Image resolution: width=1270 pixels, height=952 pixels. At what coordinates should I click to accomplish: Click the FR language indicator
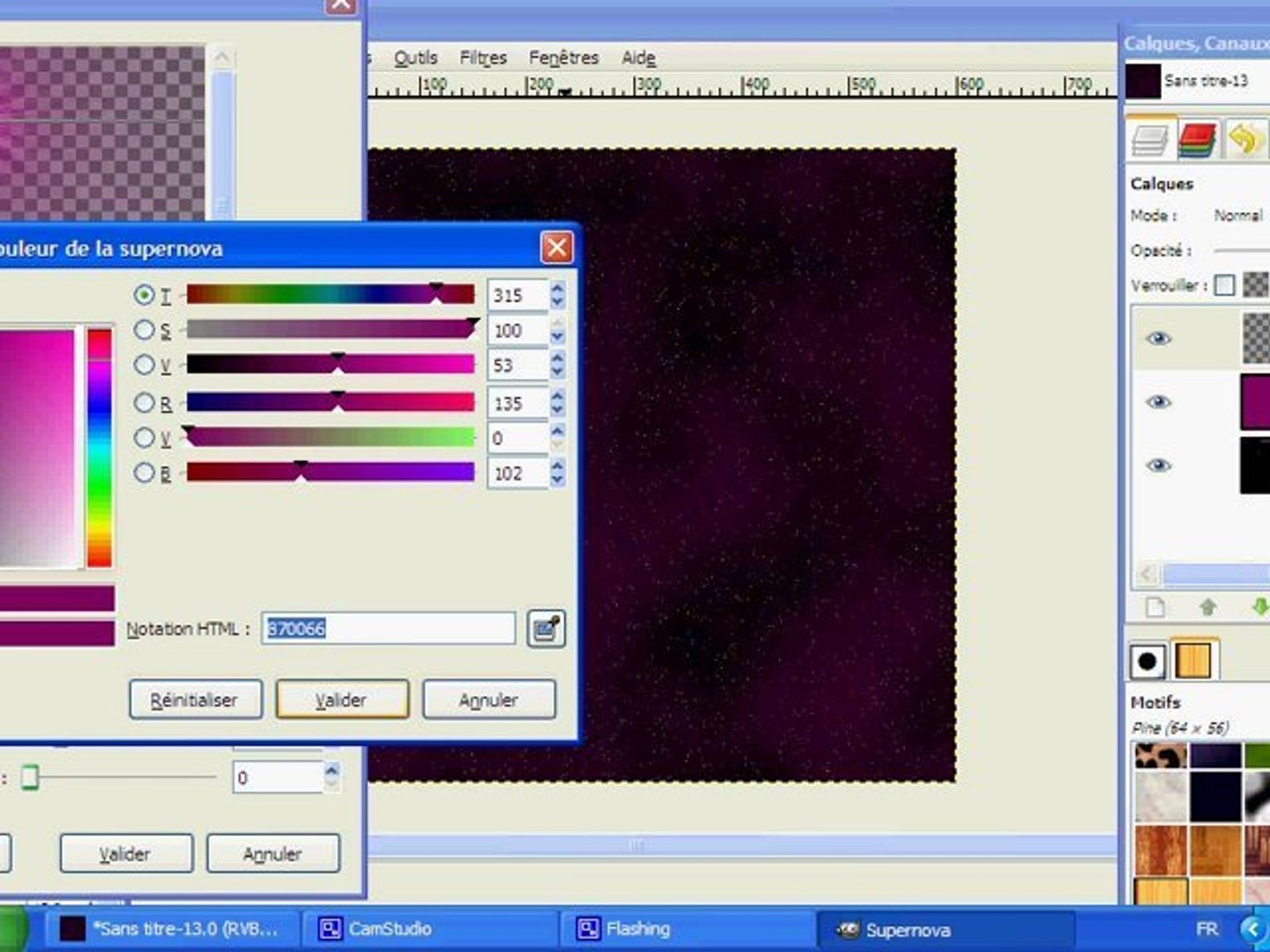(x=1206, y=929)
